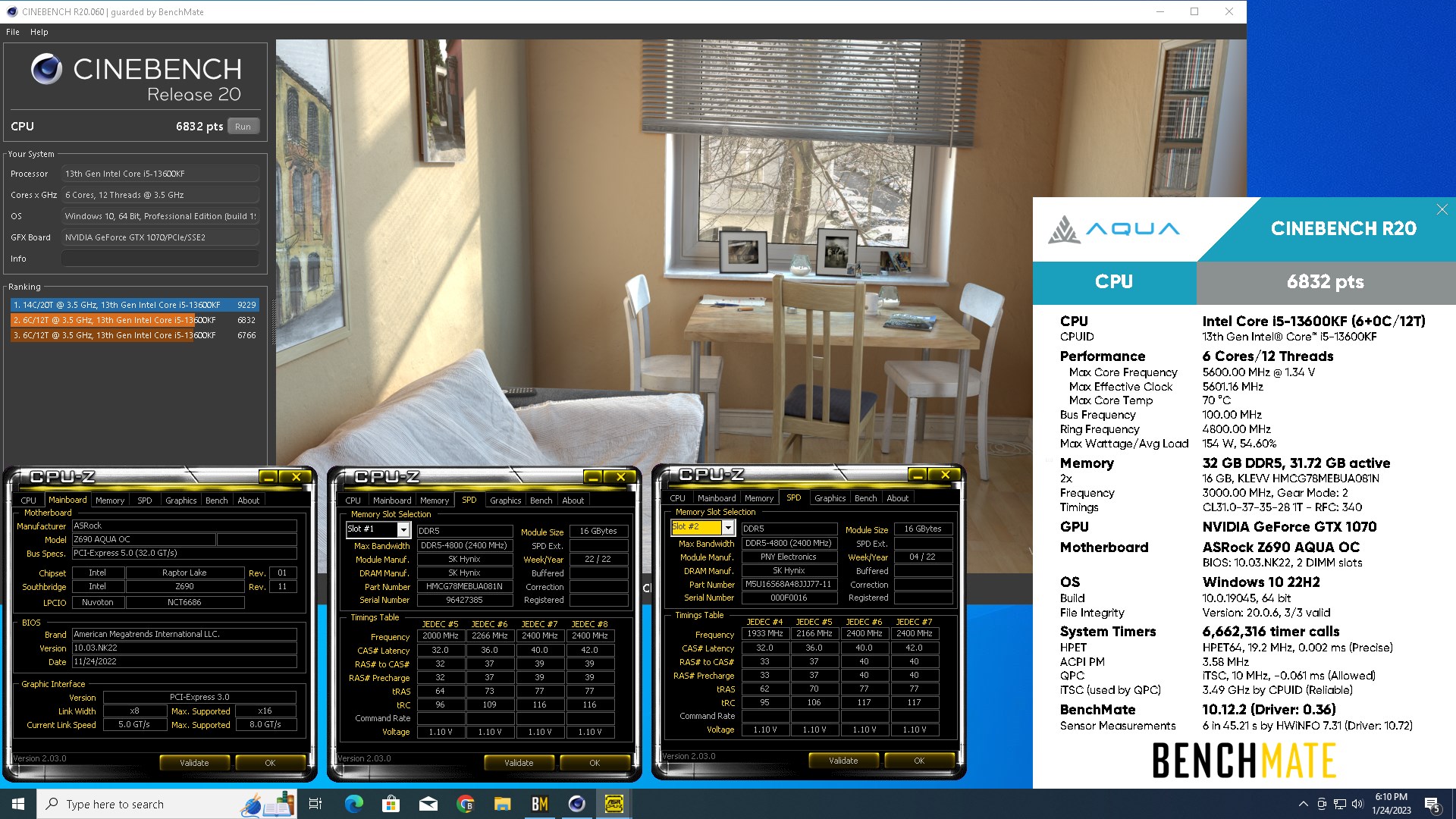Open the Cinebench Help menu
1456x819 pixels.
[x=39, y=32]
